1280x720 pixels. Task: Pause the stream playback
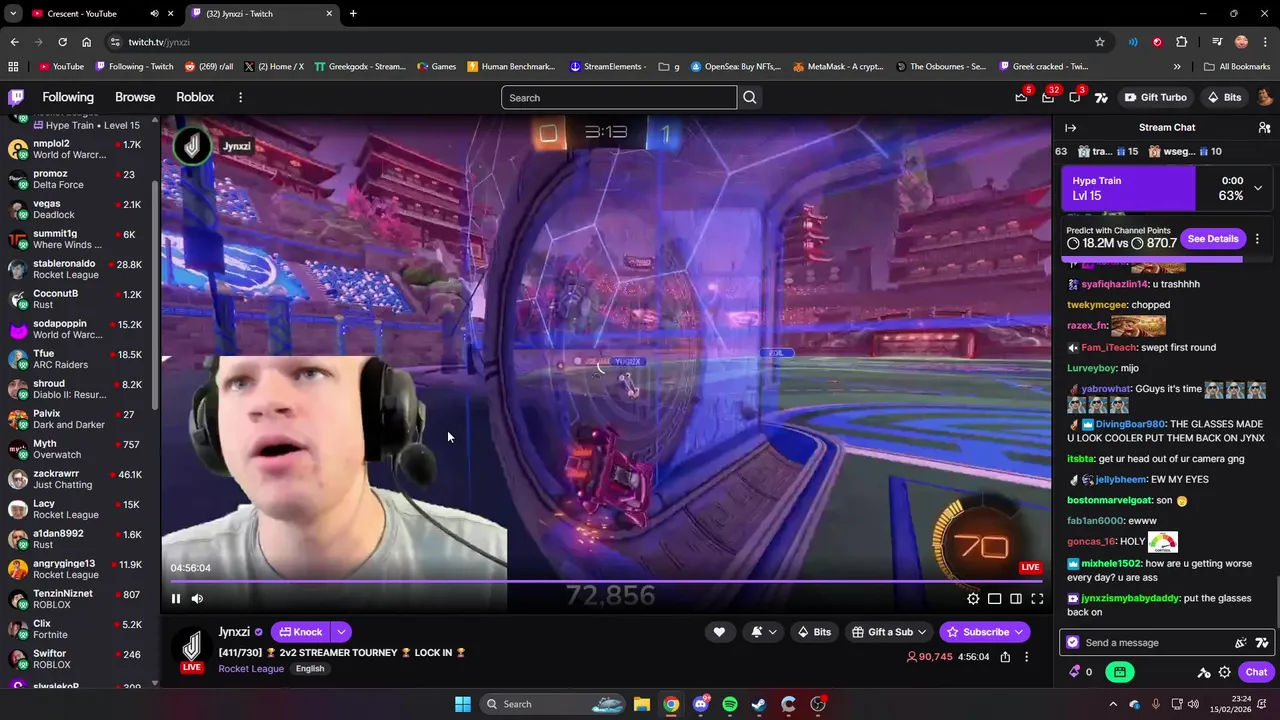(x=176, y=599)
